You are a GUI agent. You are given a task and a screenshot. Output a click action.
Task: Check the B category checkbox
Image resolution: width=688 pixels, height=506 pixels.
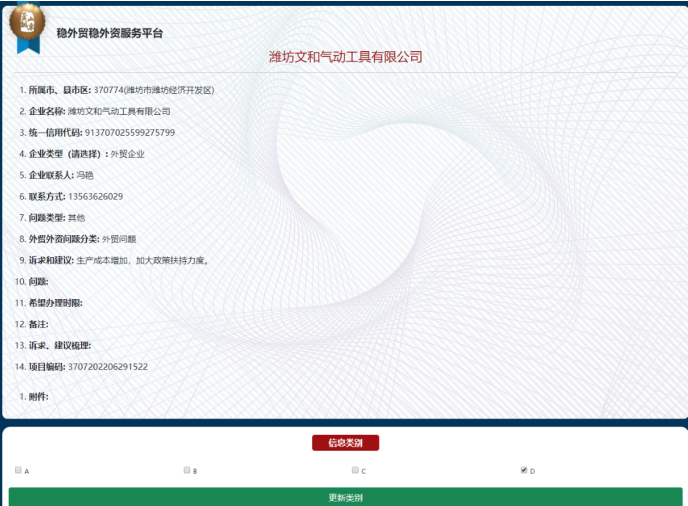[x=187, y=470]
